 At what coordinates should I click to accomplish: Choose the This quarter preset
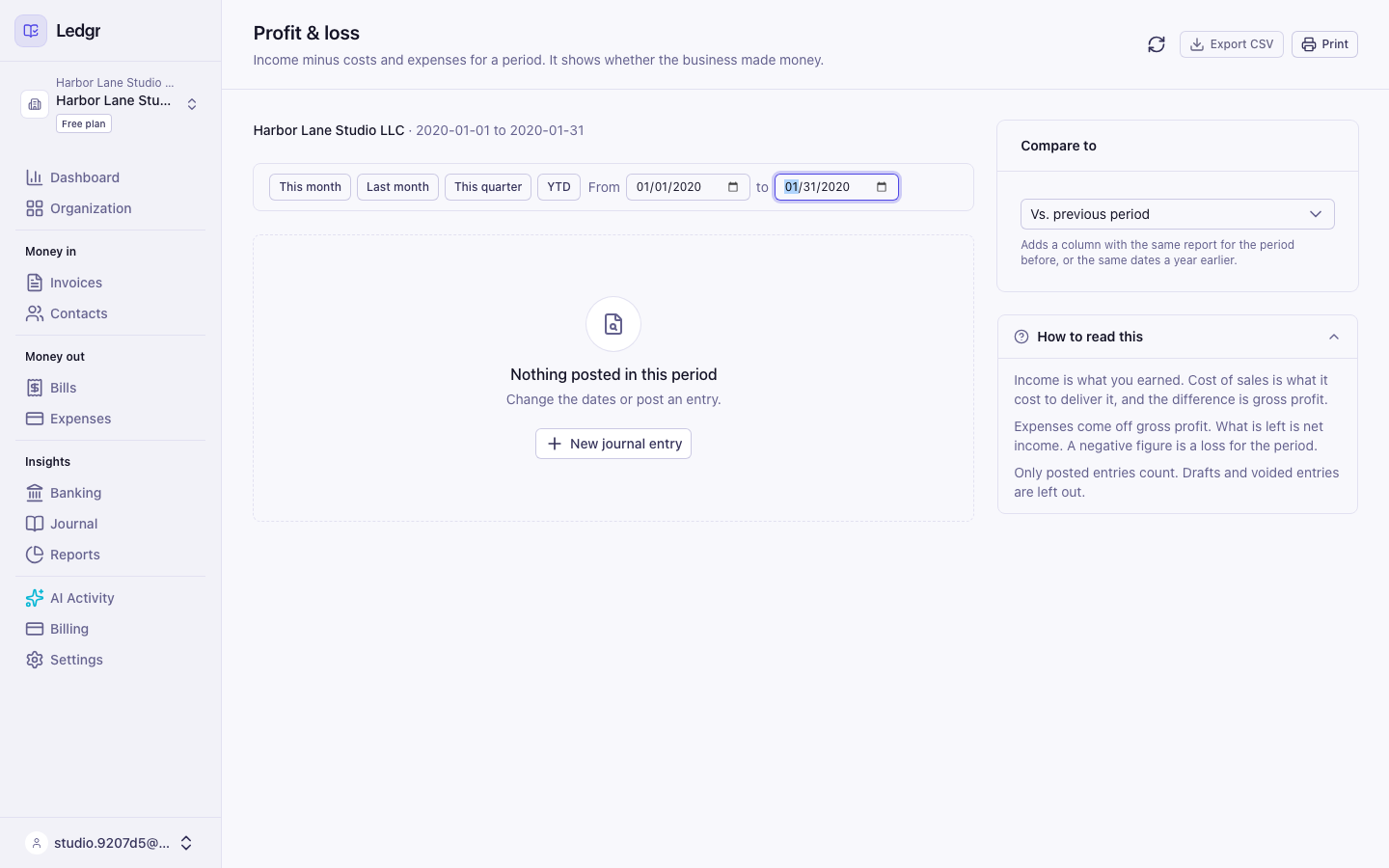488,187
